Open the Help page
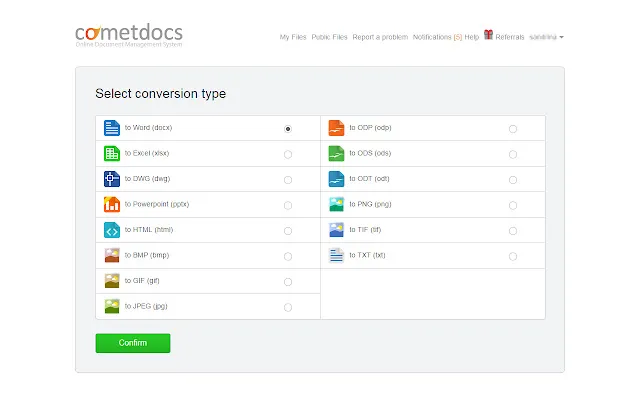This screenshot has width=640, height=400. 471,37
